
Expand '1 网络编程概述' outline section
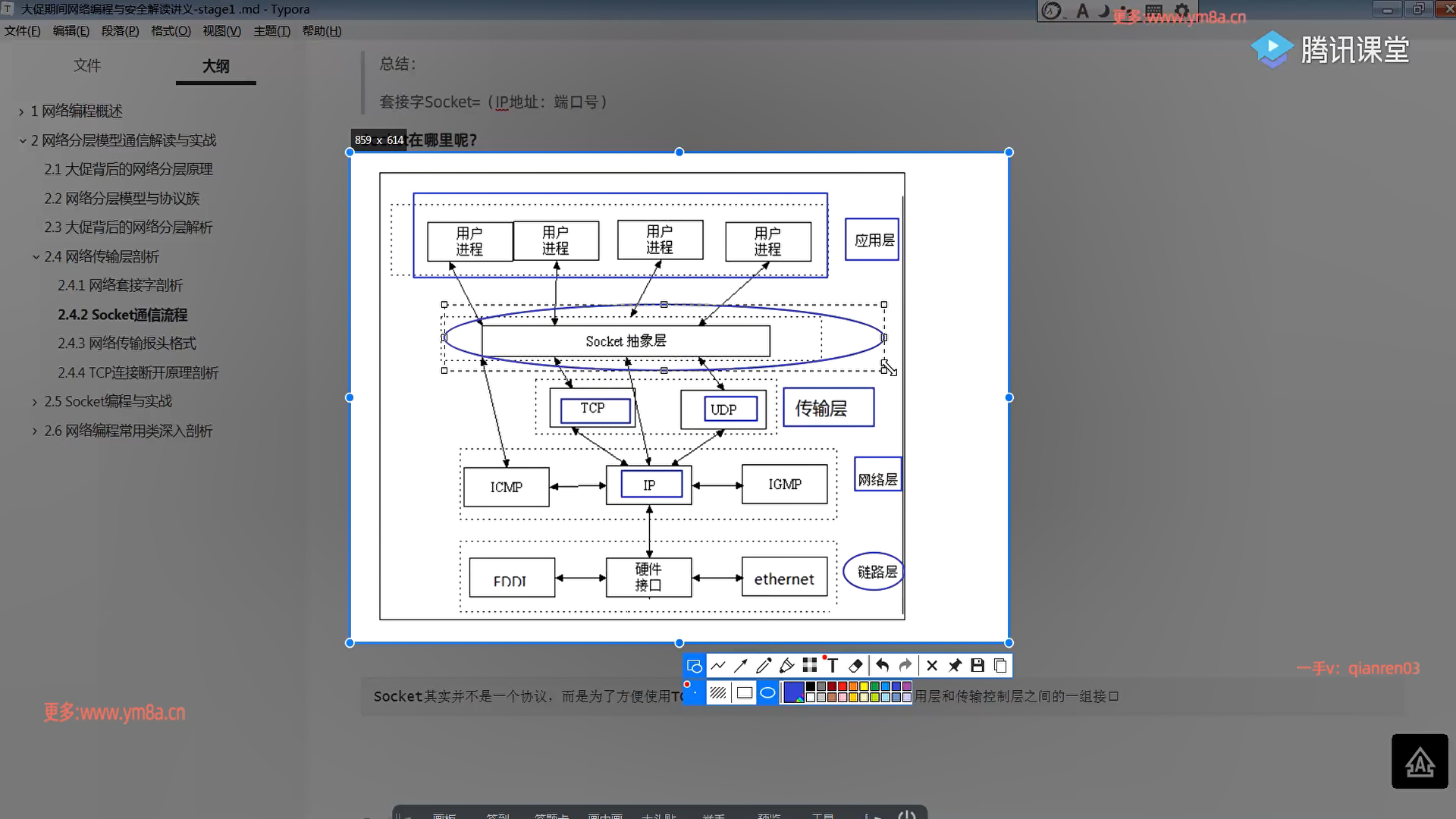21,111
